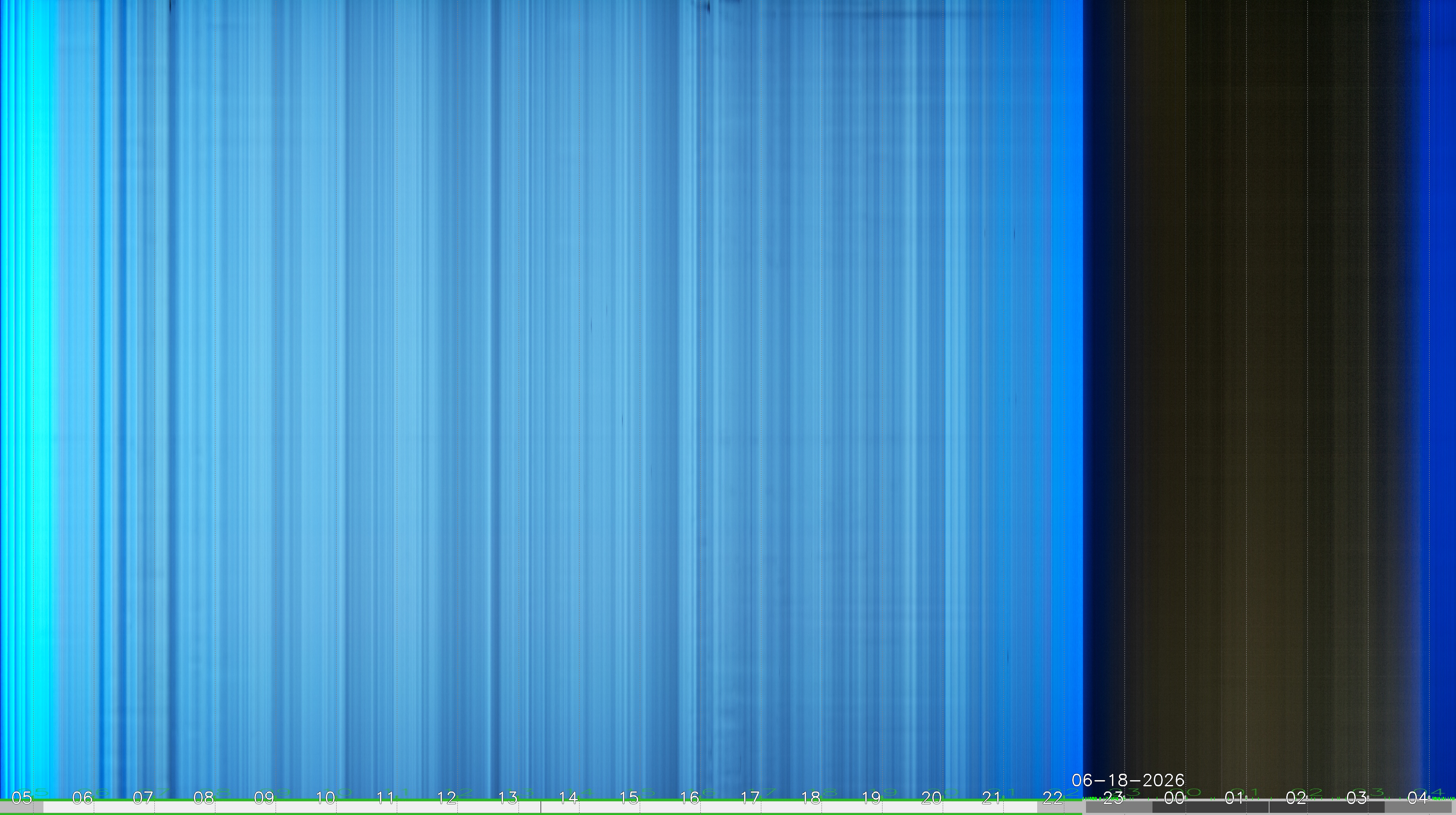Choose the white "20" hour label

932,798
